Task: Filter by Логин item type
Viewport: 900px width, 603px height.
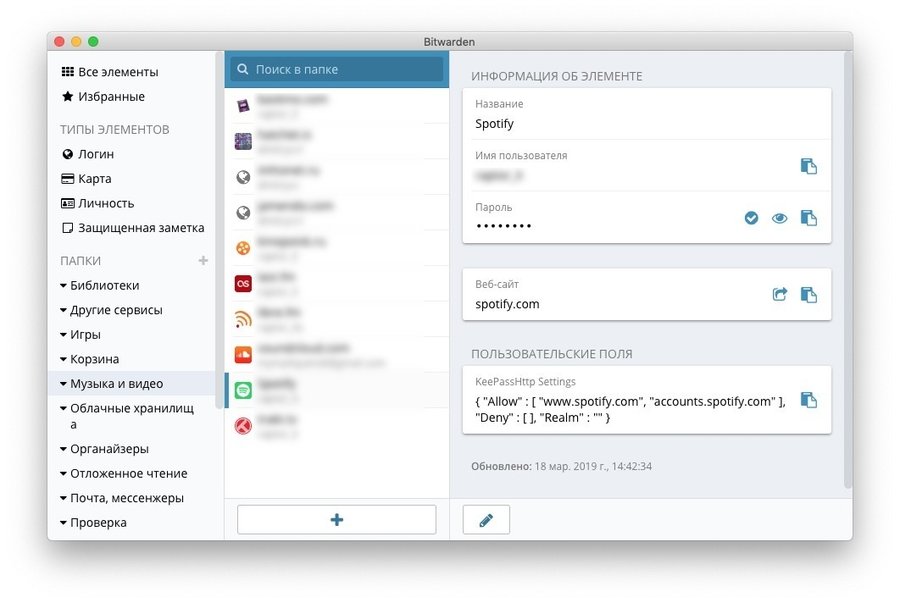Action: pos(88,154)
